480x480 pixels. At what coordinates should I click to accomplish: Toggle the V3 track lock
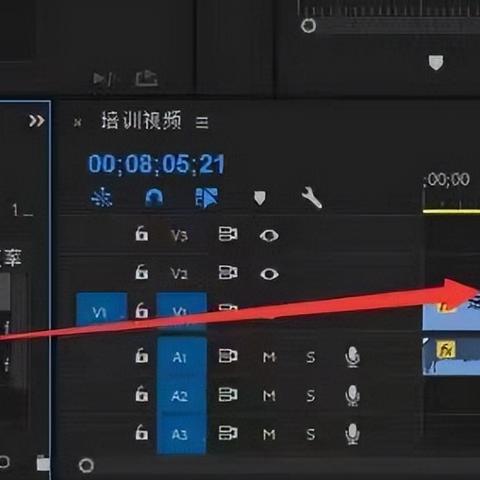click(x=141, y=233)
